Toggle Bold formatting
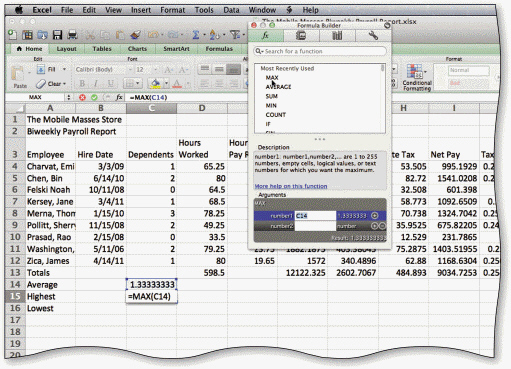The height and width of the screenshot is (369, 511). (82, 83)
